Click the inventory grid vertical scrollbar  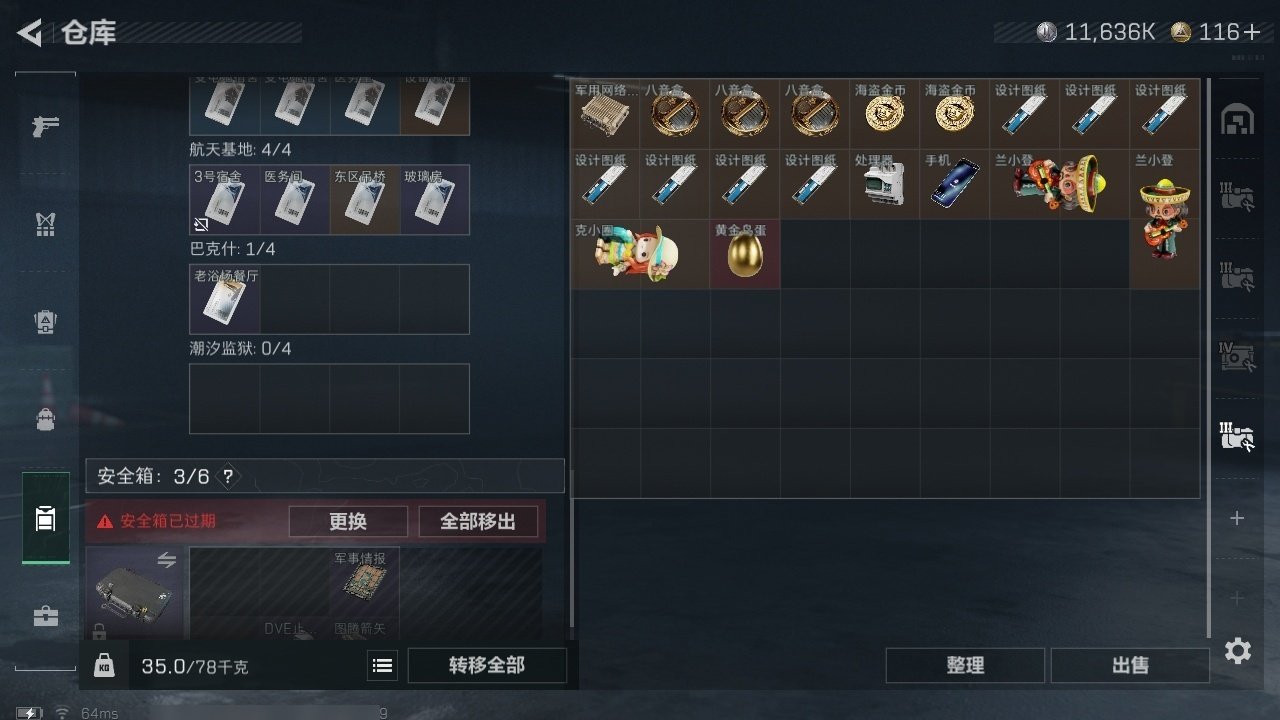(x=1209, y=358)
